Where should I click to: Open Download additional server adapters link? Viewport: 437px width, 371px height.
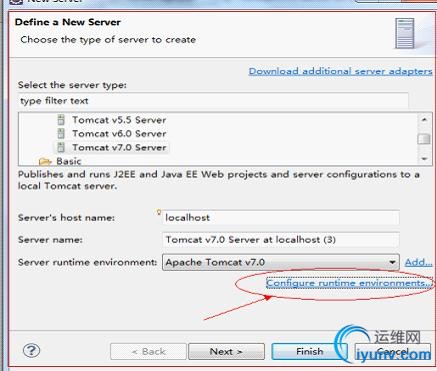point(340,71)
